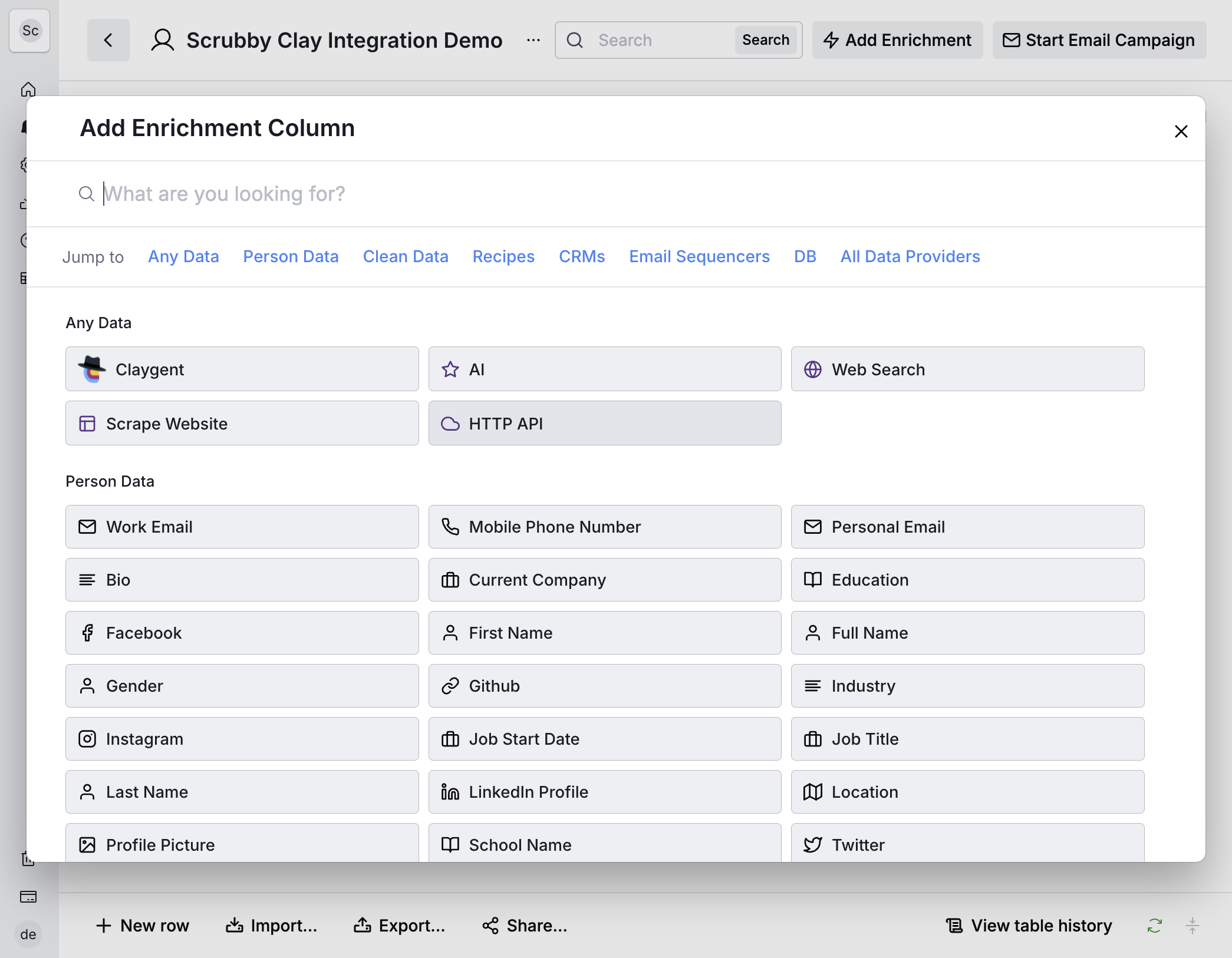Go back using the left chevron button
Image resolution: width=1232 pixels, height=958 pixels.
108,40
